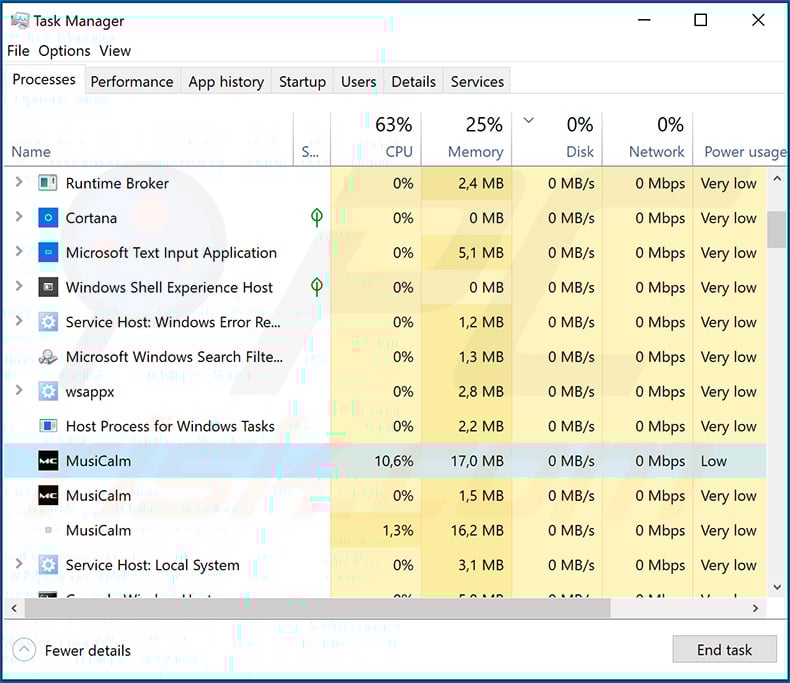790x683 pixels.
Task: Expand the Cortana process group
Action: (x=19, y=217)
